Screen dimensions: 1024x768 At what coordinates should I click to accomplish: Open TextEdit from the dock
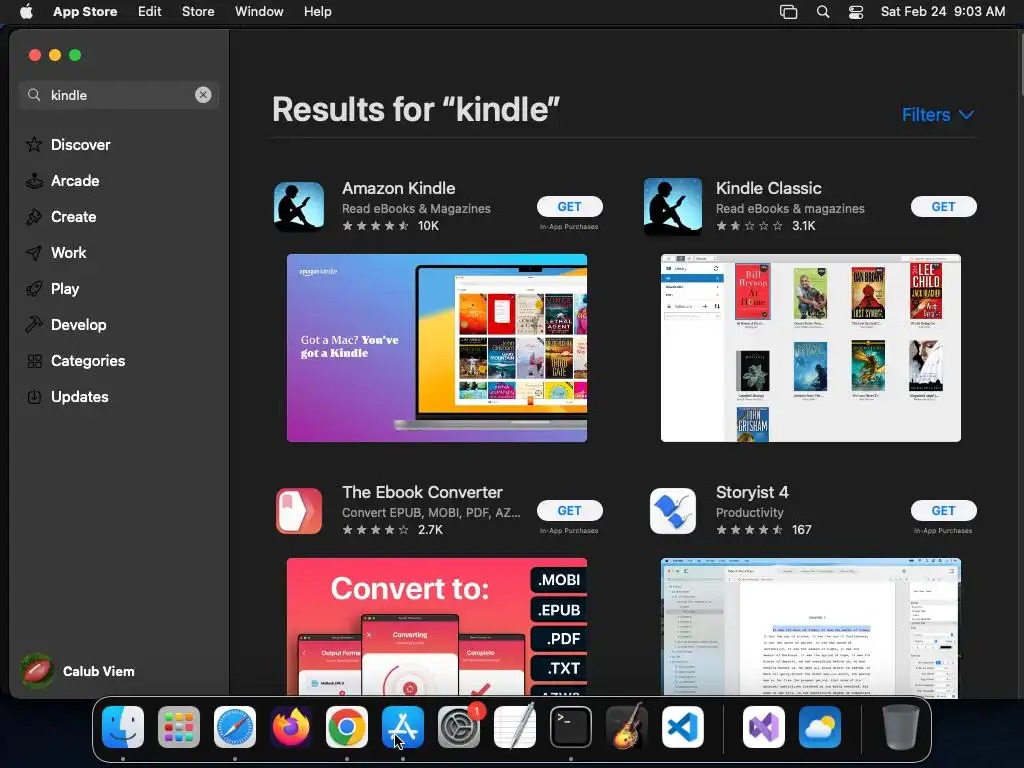[x=515, y=727]
